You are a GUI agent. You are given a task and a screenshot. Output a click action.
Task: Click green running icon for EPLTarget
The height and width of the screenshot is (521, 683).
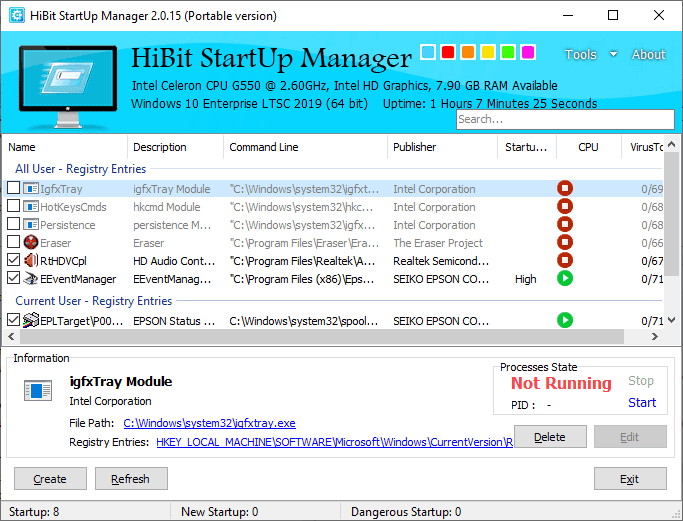coord(565,320)
